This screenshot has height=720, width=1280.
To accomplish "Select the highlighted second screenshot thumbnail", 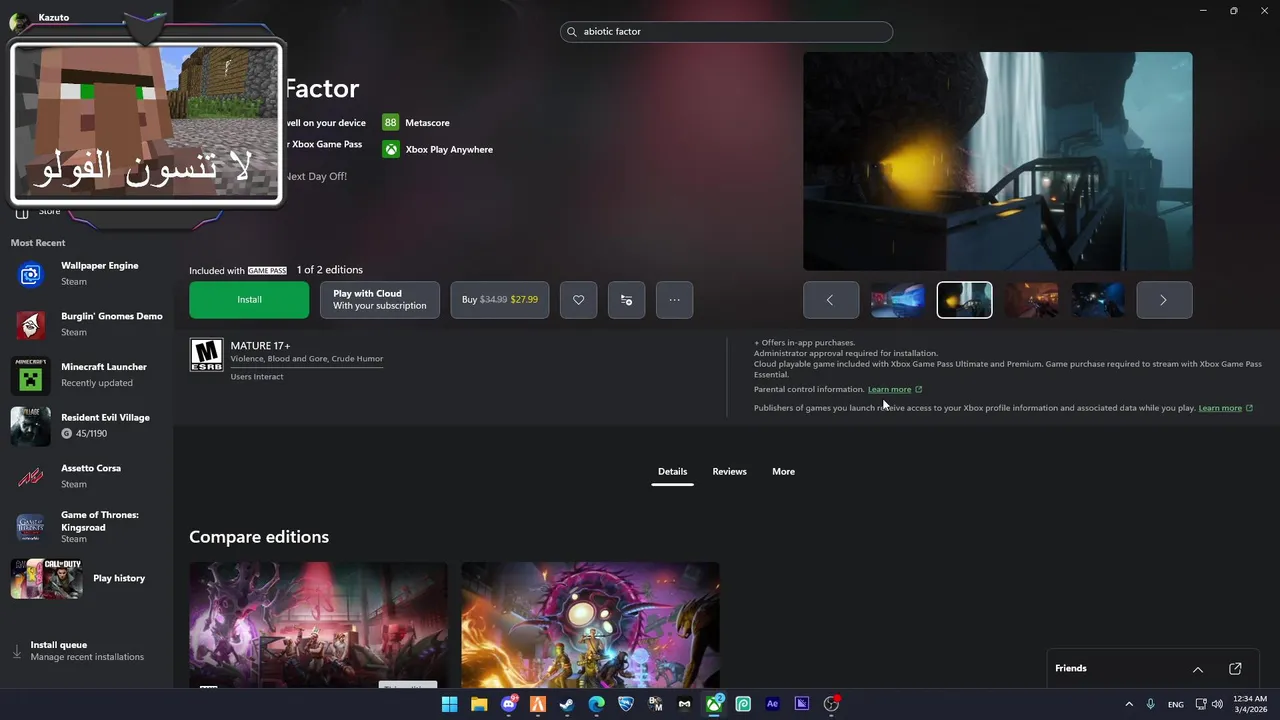I will click(x=965, y=300).
